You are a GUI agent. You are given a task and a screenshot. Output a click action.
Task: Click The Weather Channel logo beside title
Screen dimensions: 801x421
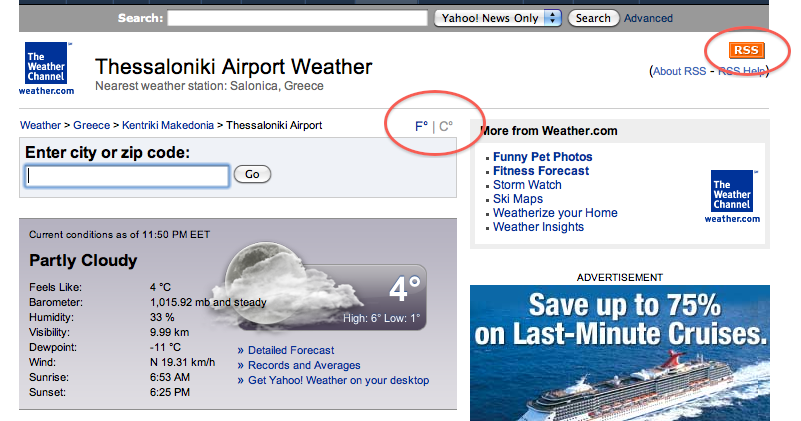click(x=46, y=68)
